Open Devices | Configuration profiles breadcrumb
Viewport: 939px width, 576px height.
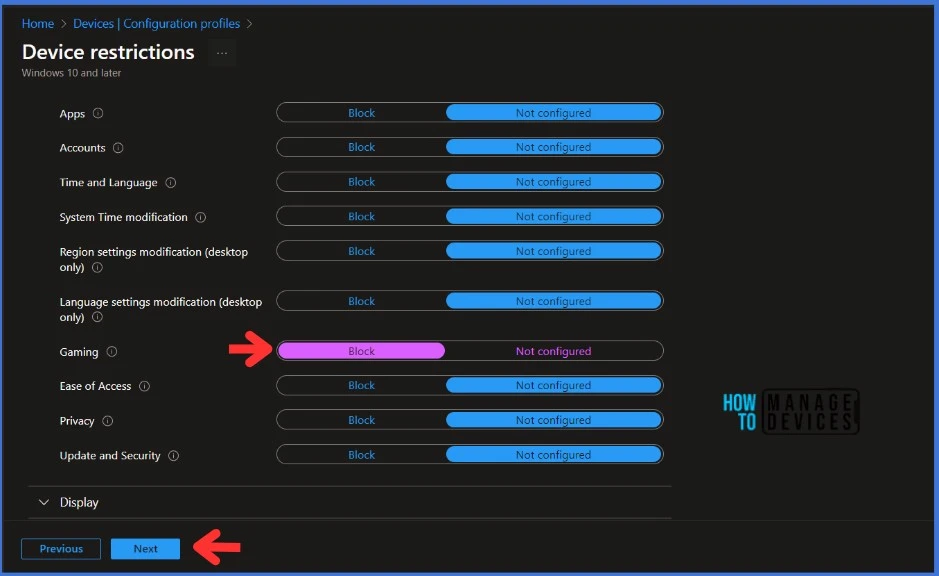click(x=156, y=23)
